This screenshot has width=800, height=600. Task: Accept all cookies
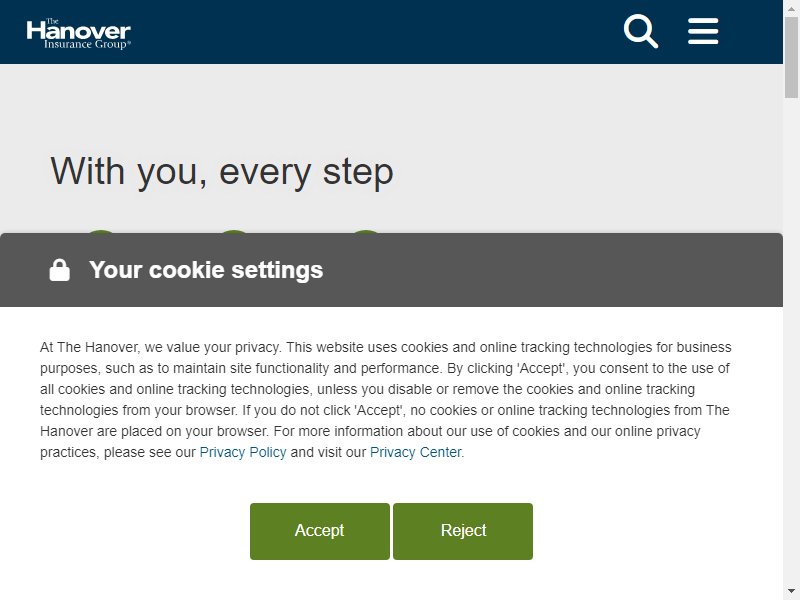pyautogui.click(x=320, y=531)
